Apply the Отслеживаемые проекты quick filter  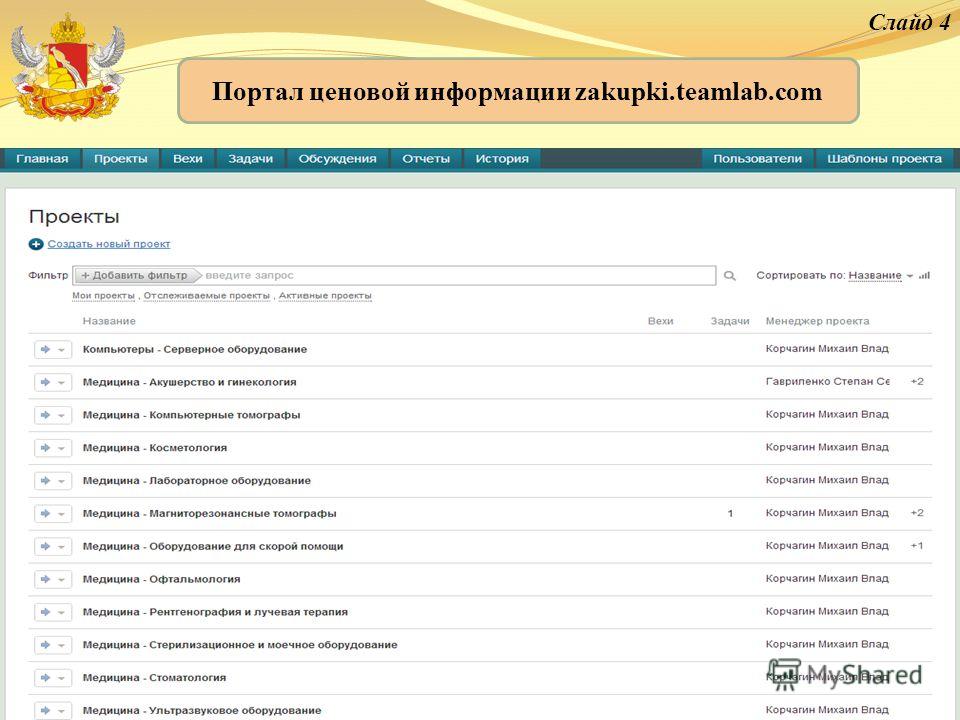point(206,296)
